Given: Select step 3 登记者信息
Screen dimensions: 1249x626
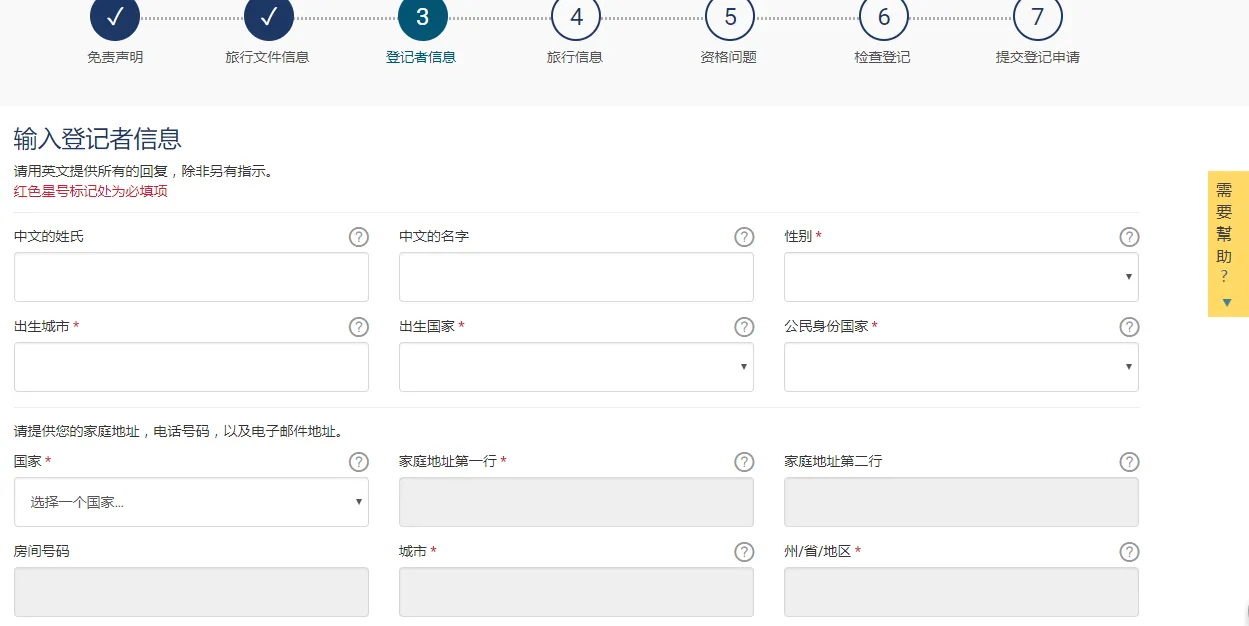Looking at the screenshot, I should (422, 17).
